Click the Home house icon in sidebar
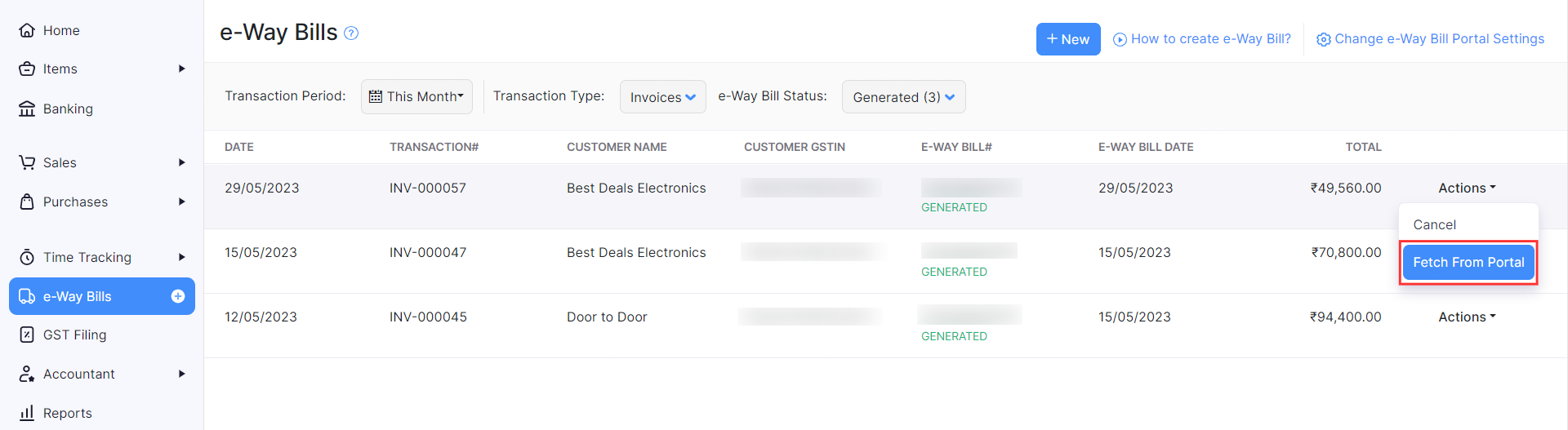 pos(27,30)
